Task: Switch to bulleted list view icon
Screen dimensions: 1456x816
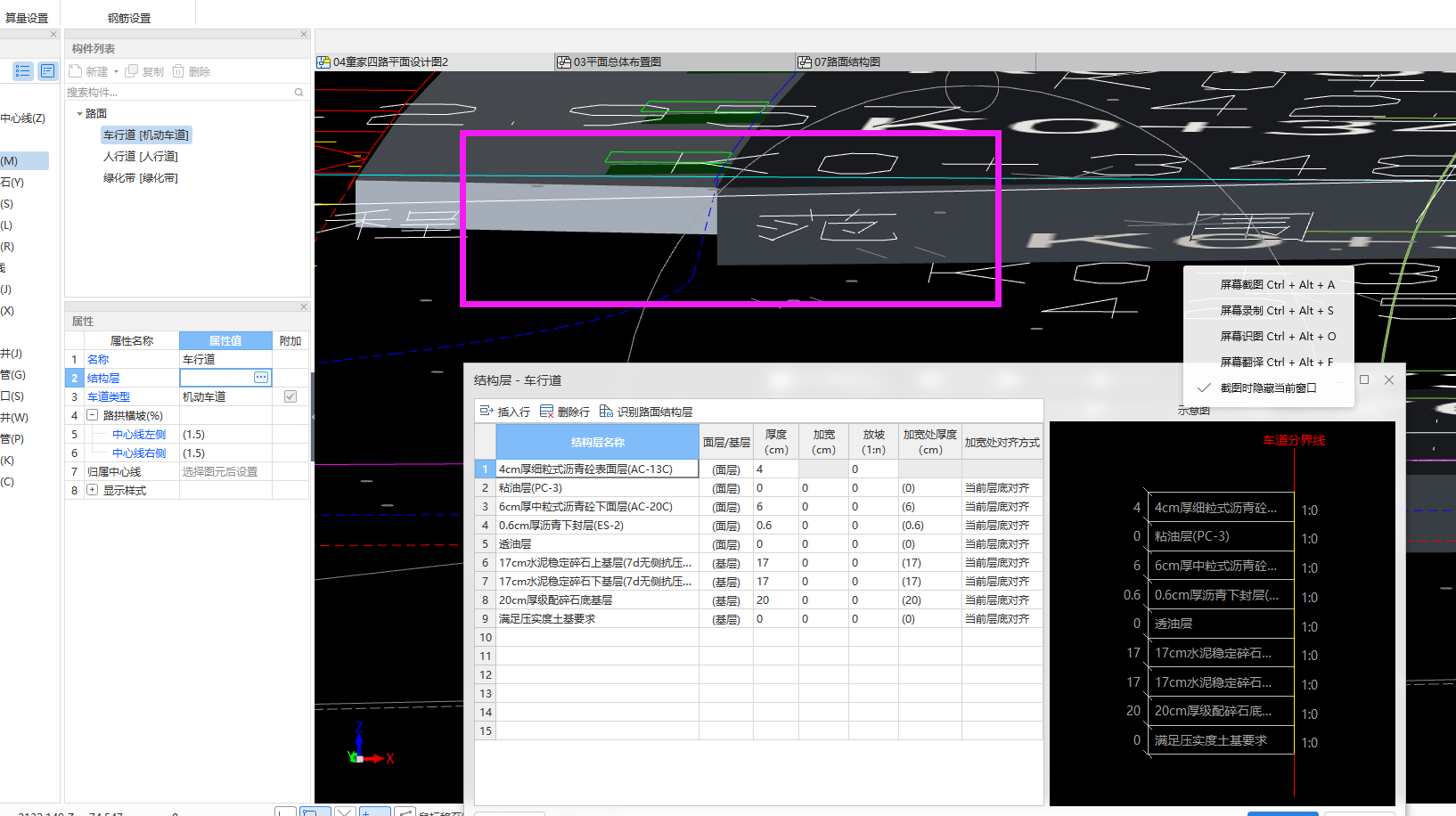Action: (23, 71)
